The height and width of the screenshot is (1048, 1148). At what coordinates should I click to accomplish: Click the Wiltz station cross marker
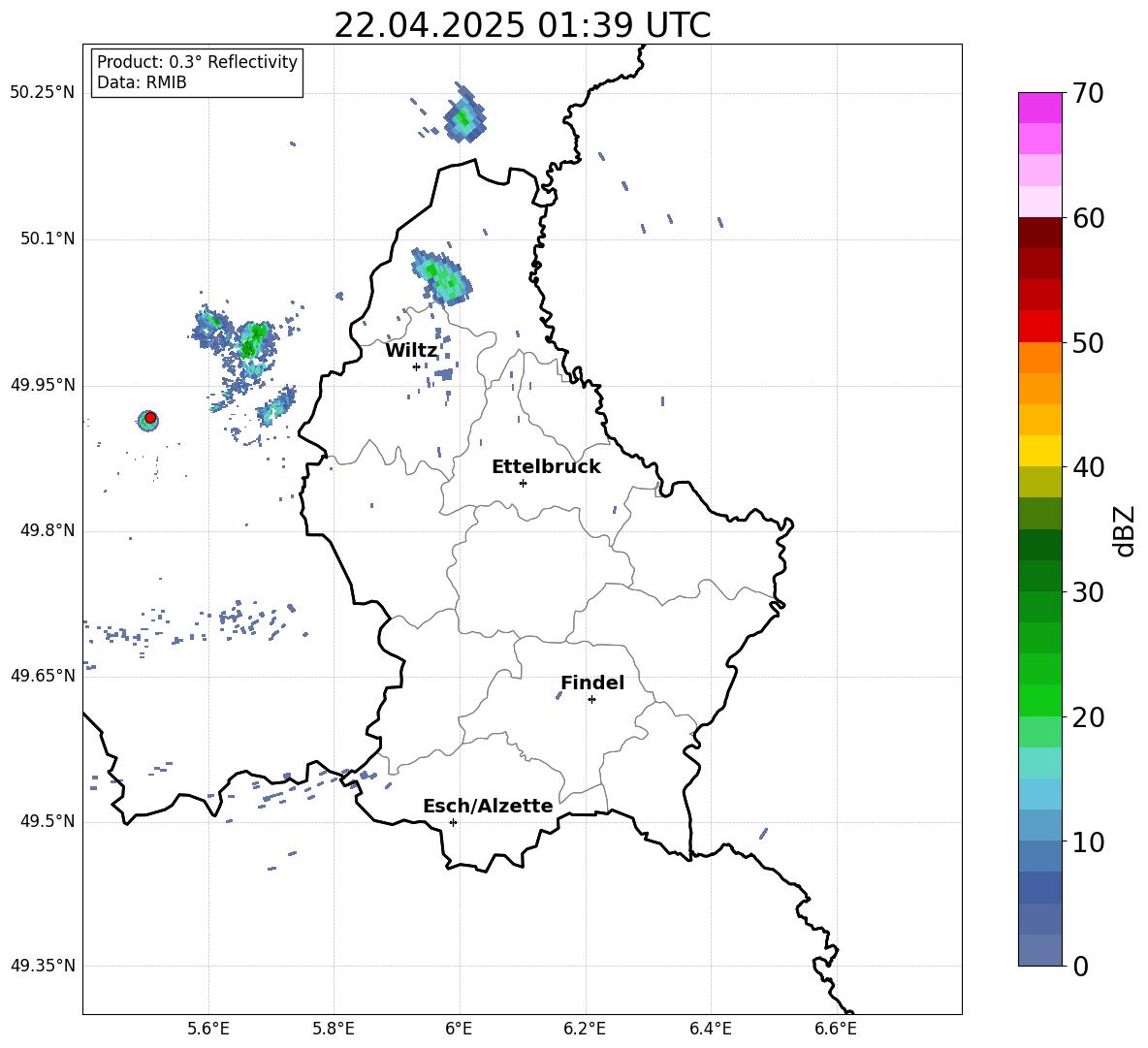[416, 366]
